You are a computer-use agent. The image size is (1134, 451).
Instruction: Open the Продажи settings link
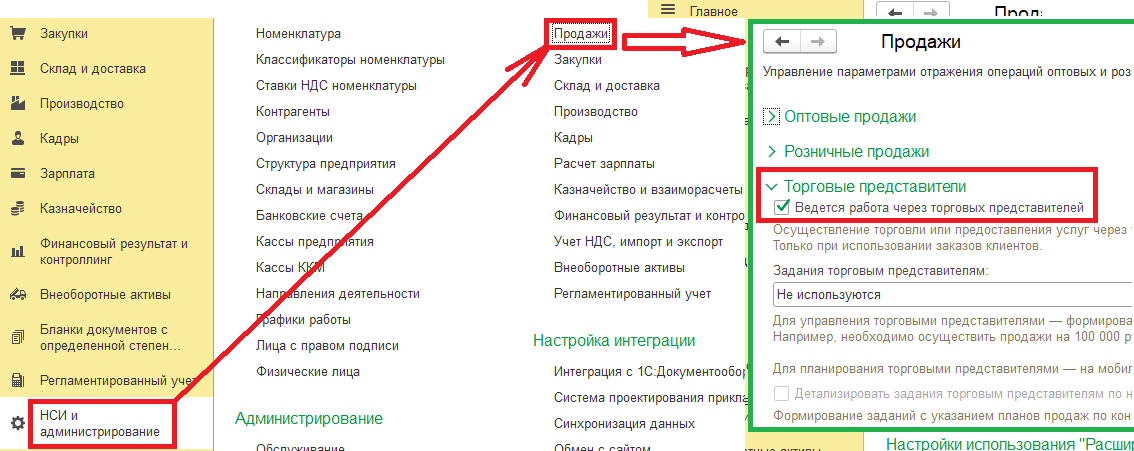[581, 34]
